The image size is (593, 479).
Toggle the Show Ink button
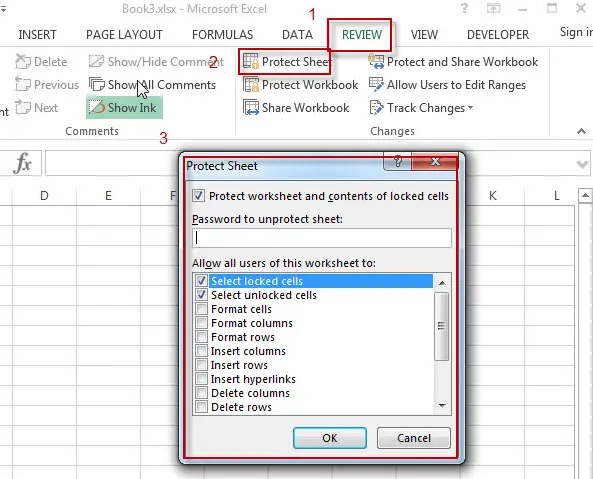[x=124, y=108]
